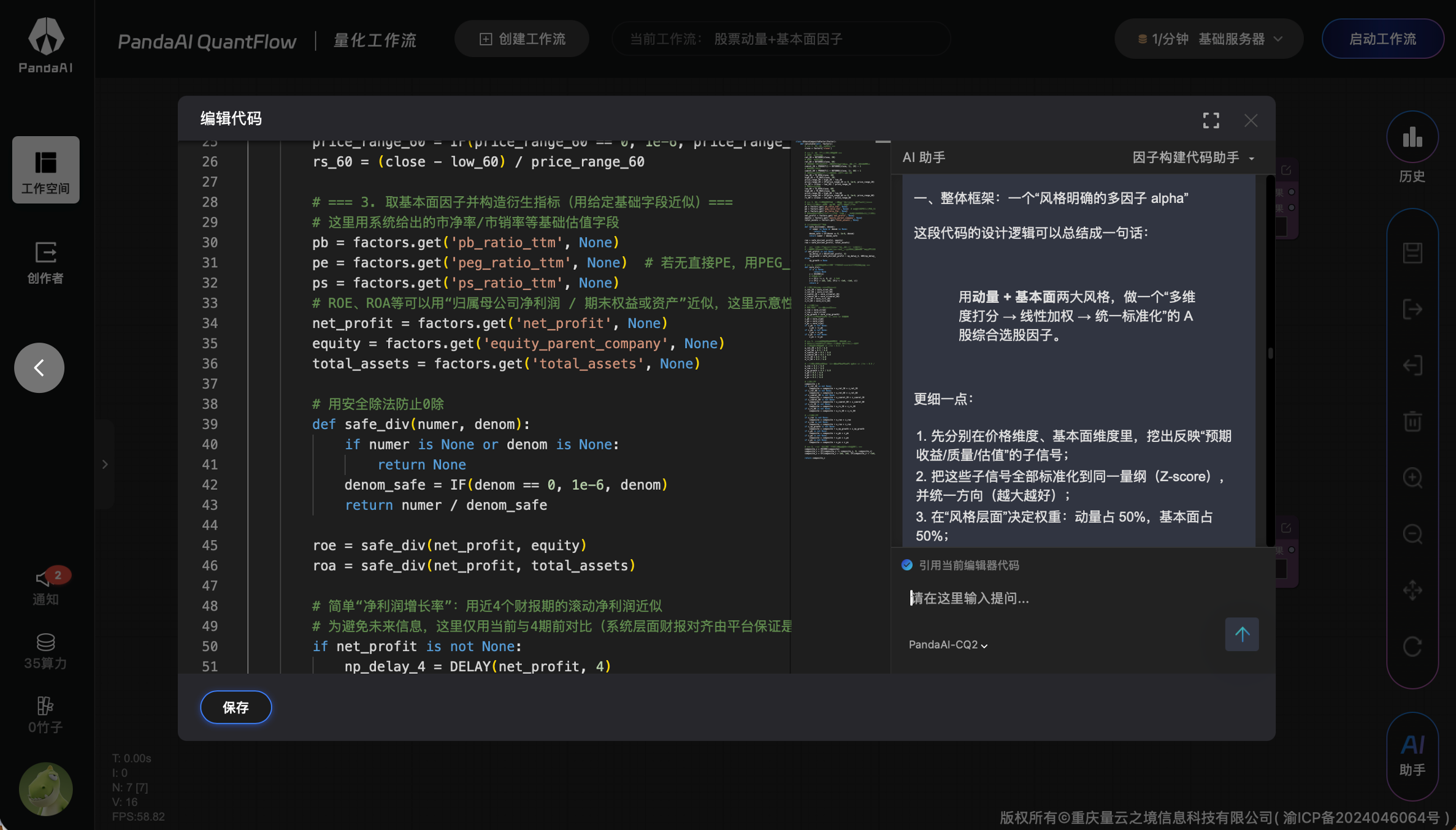Click code line 'pb = factors.get('pb_ratio_ttm', None)'

466,243
